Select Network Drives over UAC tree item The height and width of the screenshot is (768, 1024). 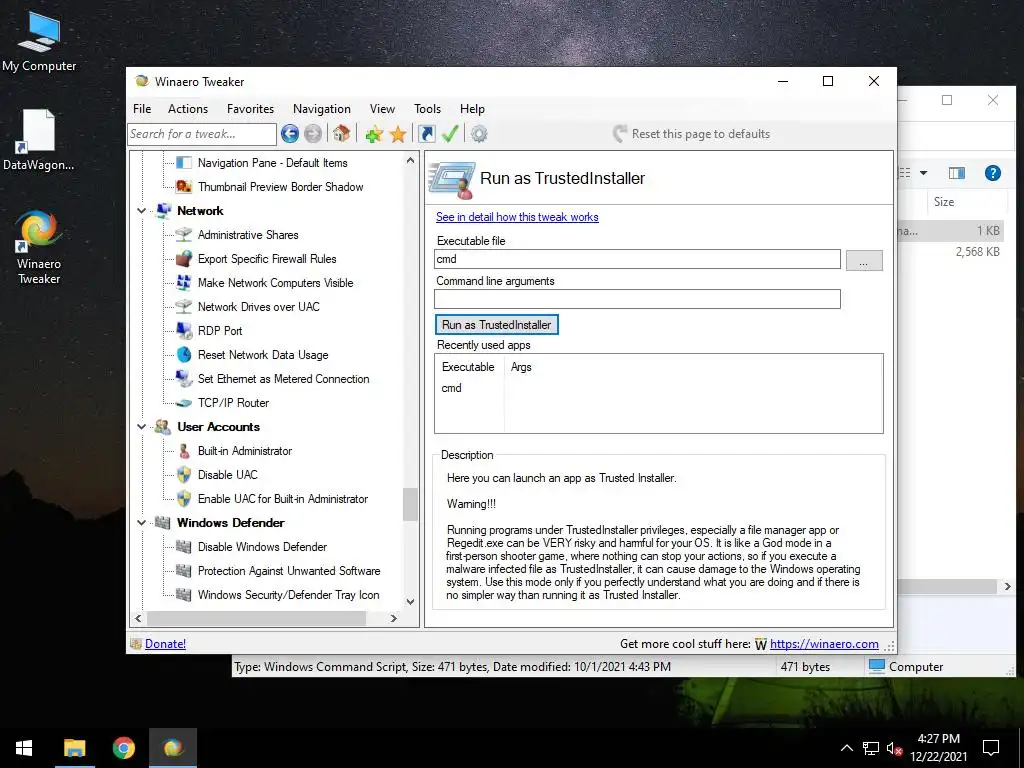(x=259, y=307)
